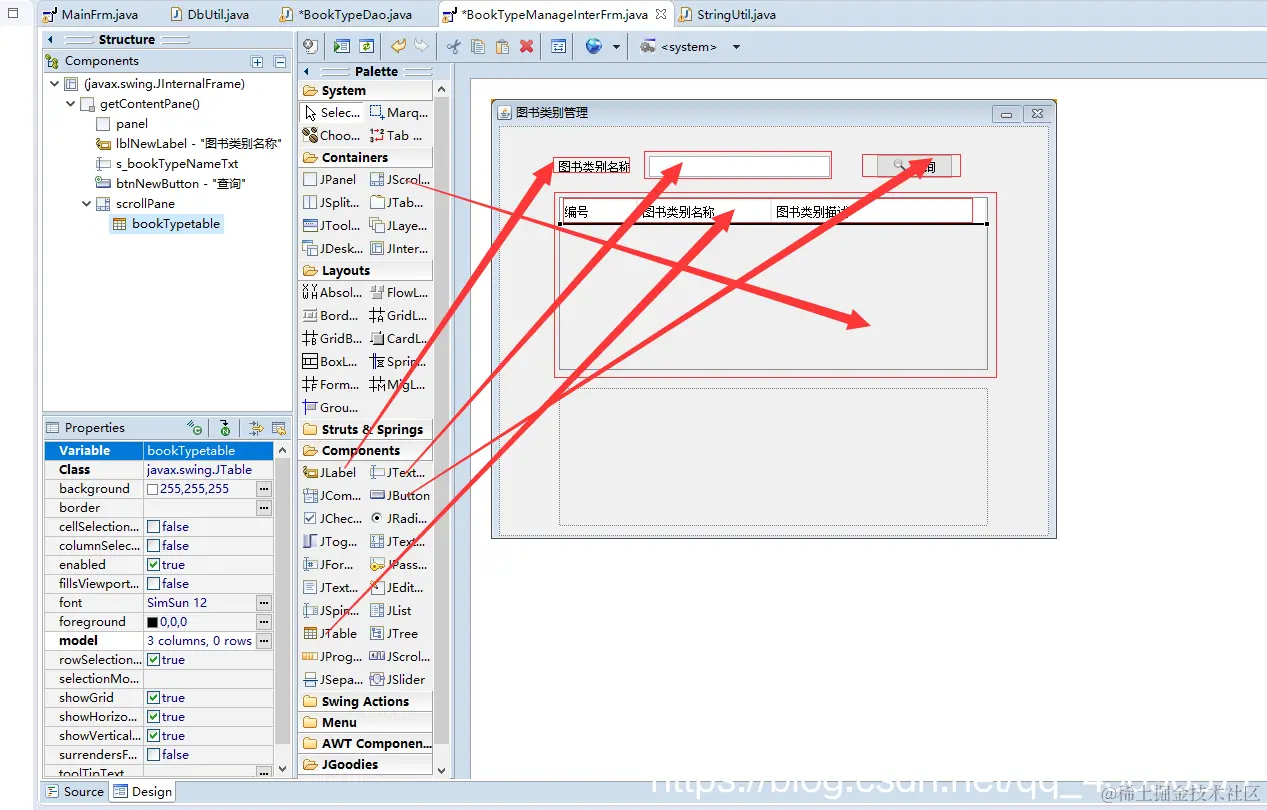Uncheck the enabled property checkbox

click(153, 565)
